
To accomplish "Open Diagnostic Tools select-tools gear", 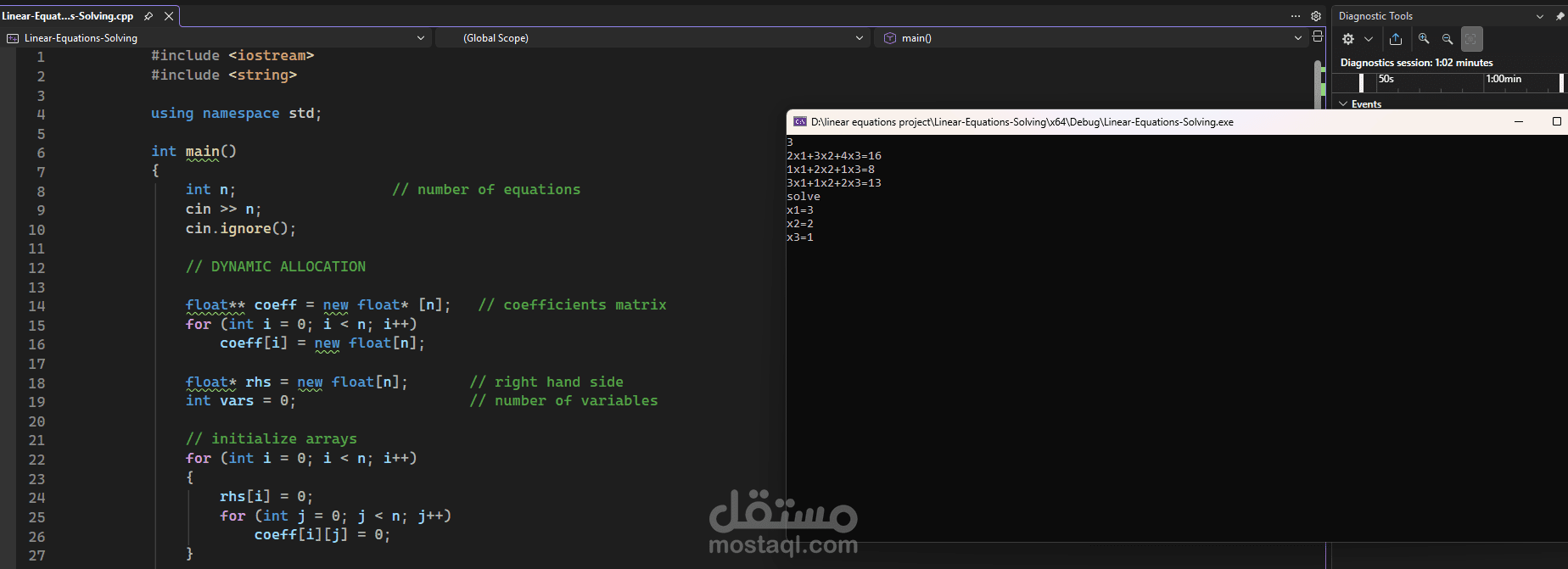I will [1348, 39].
